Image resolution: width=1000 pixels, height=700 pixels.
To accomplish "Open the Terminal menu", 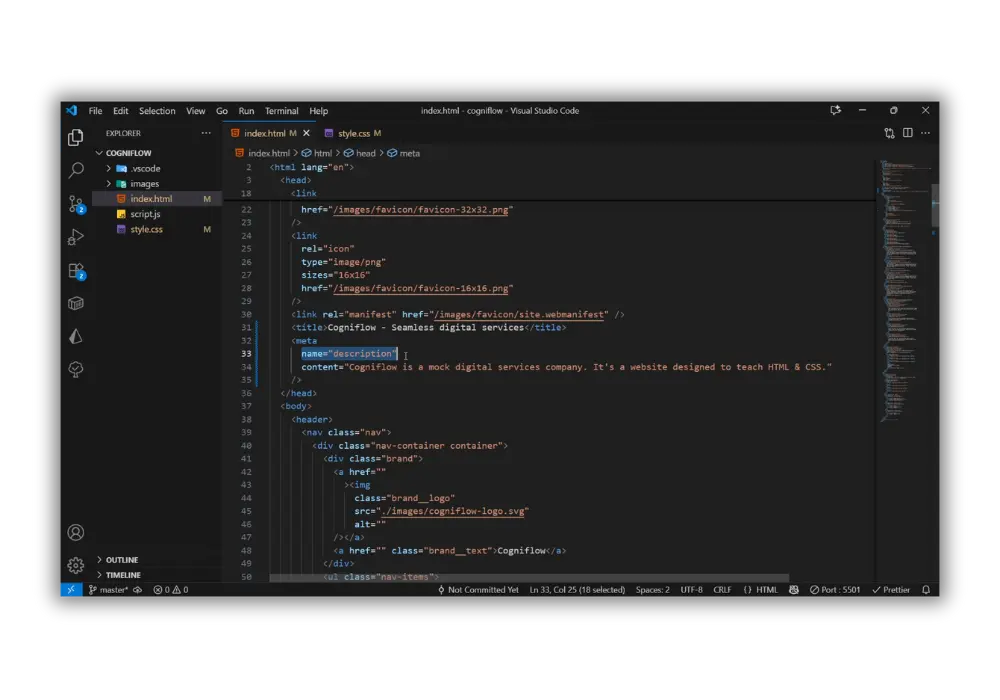I will 282,111.
